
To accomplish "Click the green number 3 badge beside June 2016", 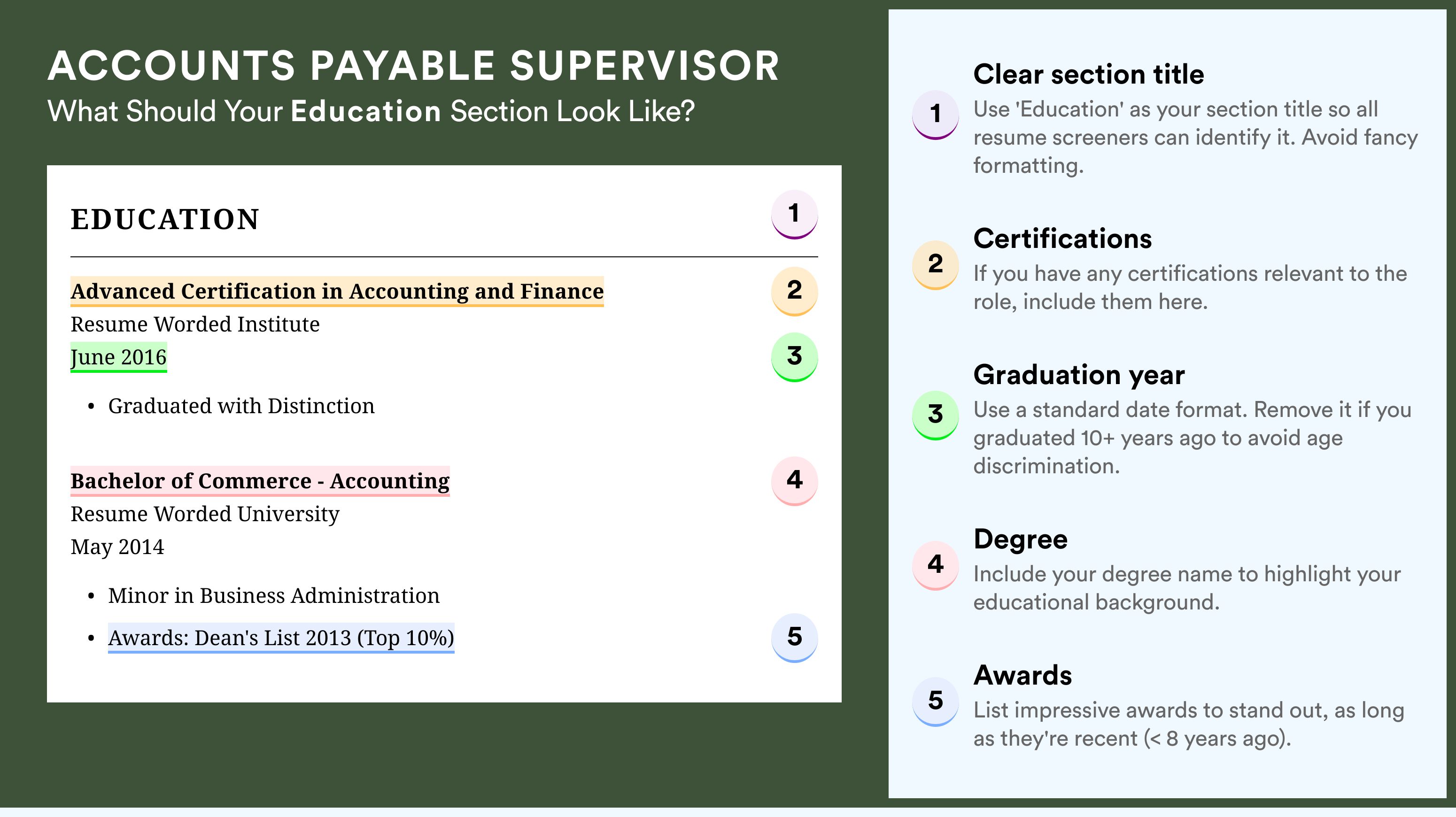I will (x=794, y=357).
